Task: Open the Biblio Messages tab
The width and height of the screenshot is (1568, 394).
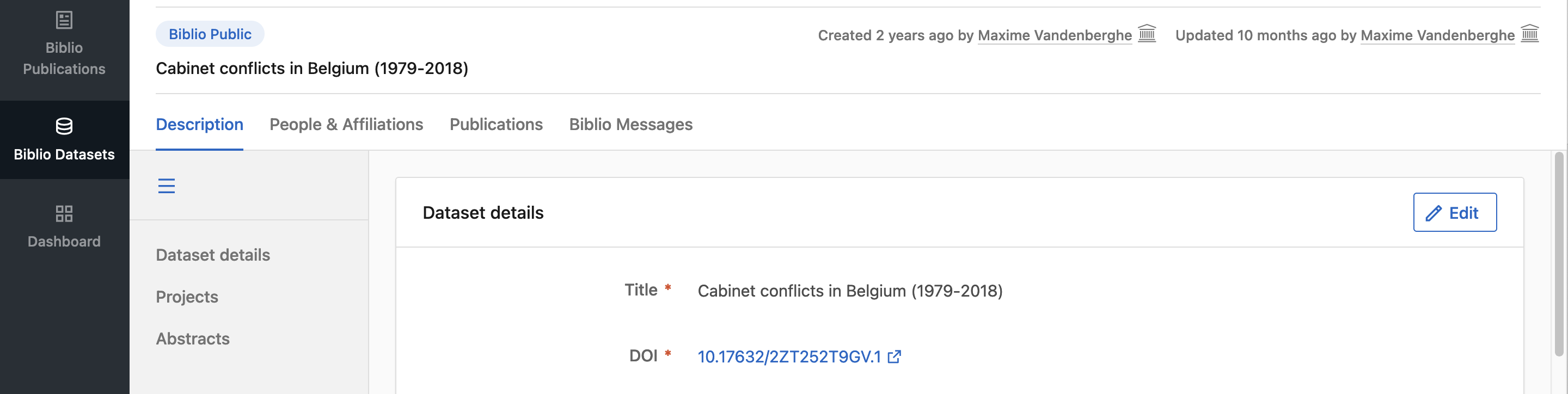Action: tap(630, 124)
